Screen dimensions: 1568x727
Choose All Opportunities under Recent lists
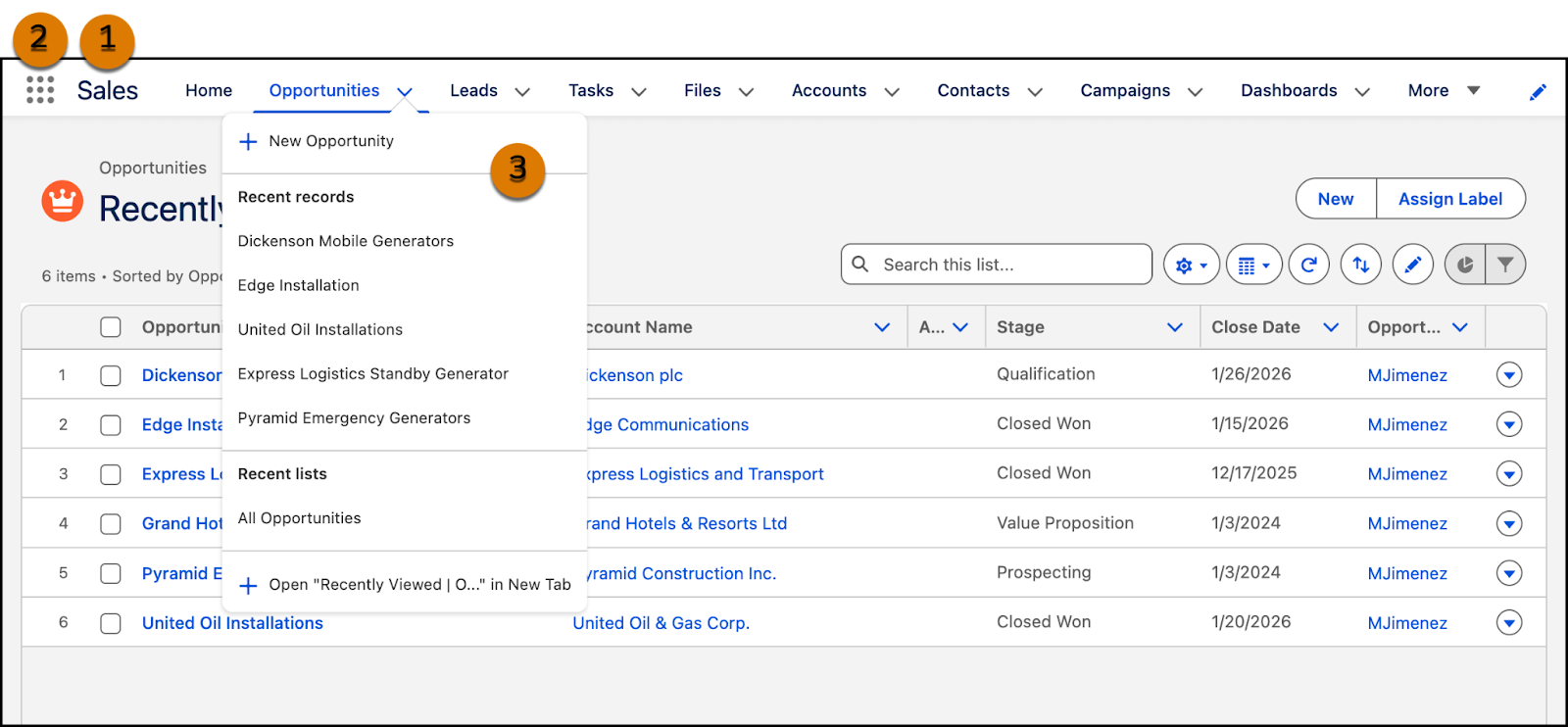pos(299,518)
